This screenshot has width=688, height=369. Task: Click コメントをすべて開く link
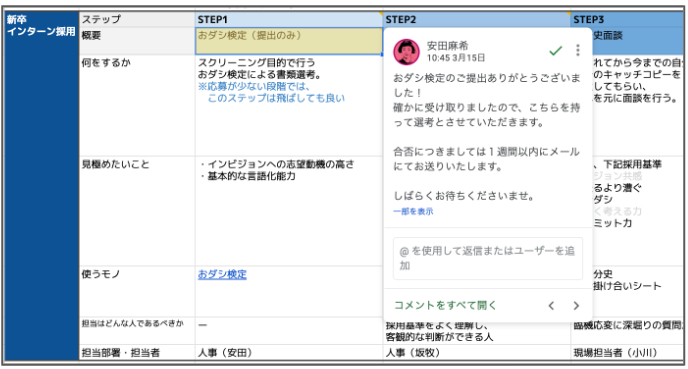[445, 305]
